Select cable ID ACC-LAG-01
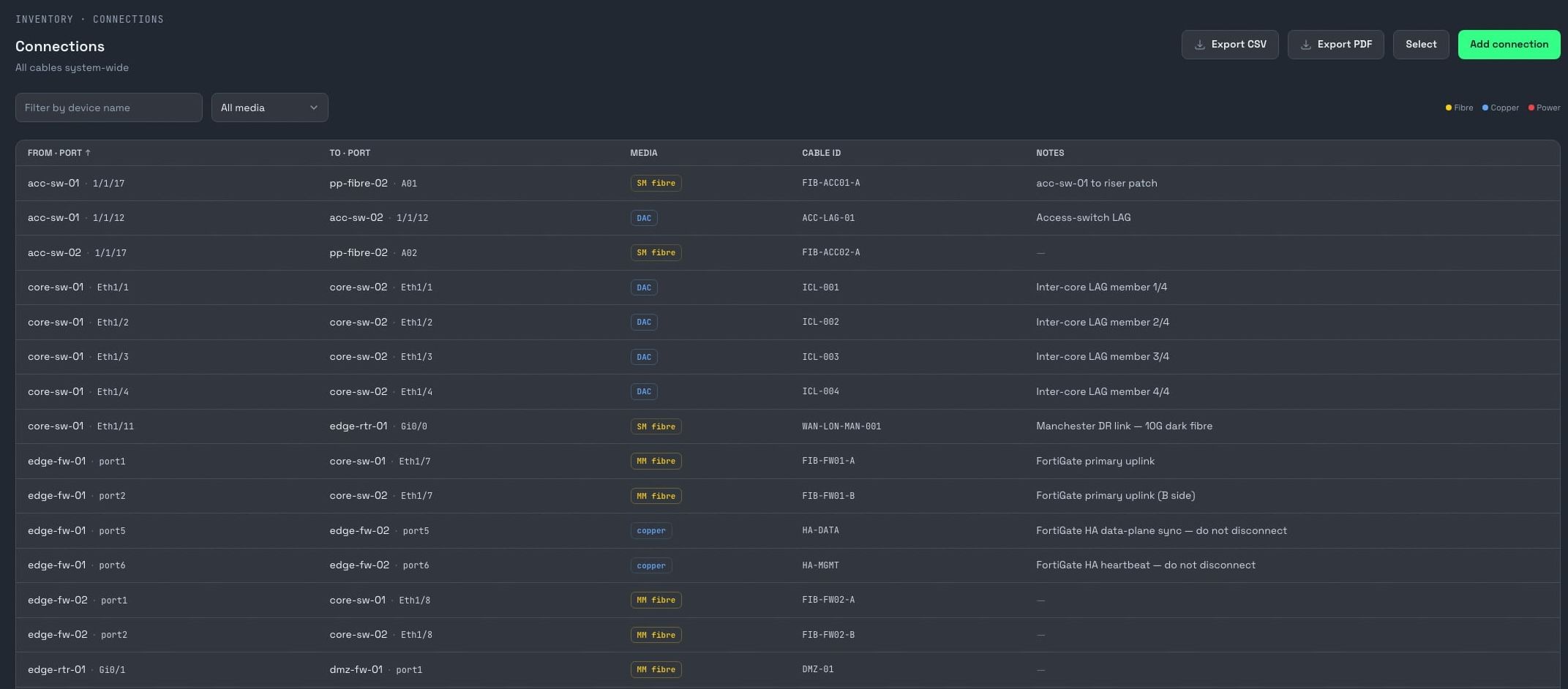The width and height of the screenshot is (1568, 689). [828, 218]
